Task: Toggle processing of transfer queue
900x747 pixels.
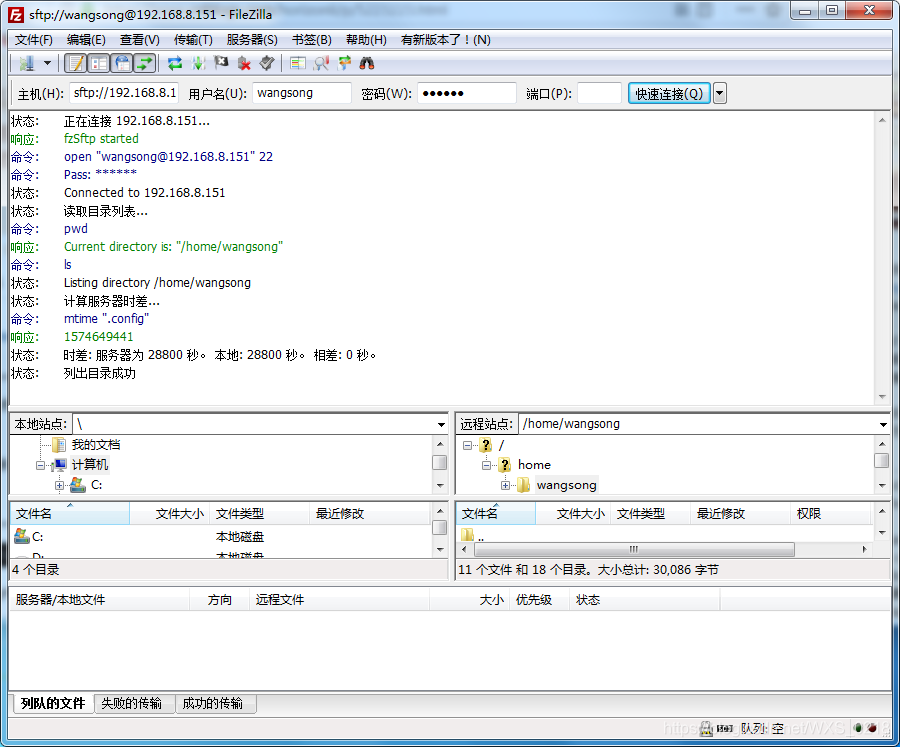Action: click(x=199, y=63)
